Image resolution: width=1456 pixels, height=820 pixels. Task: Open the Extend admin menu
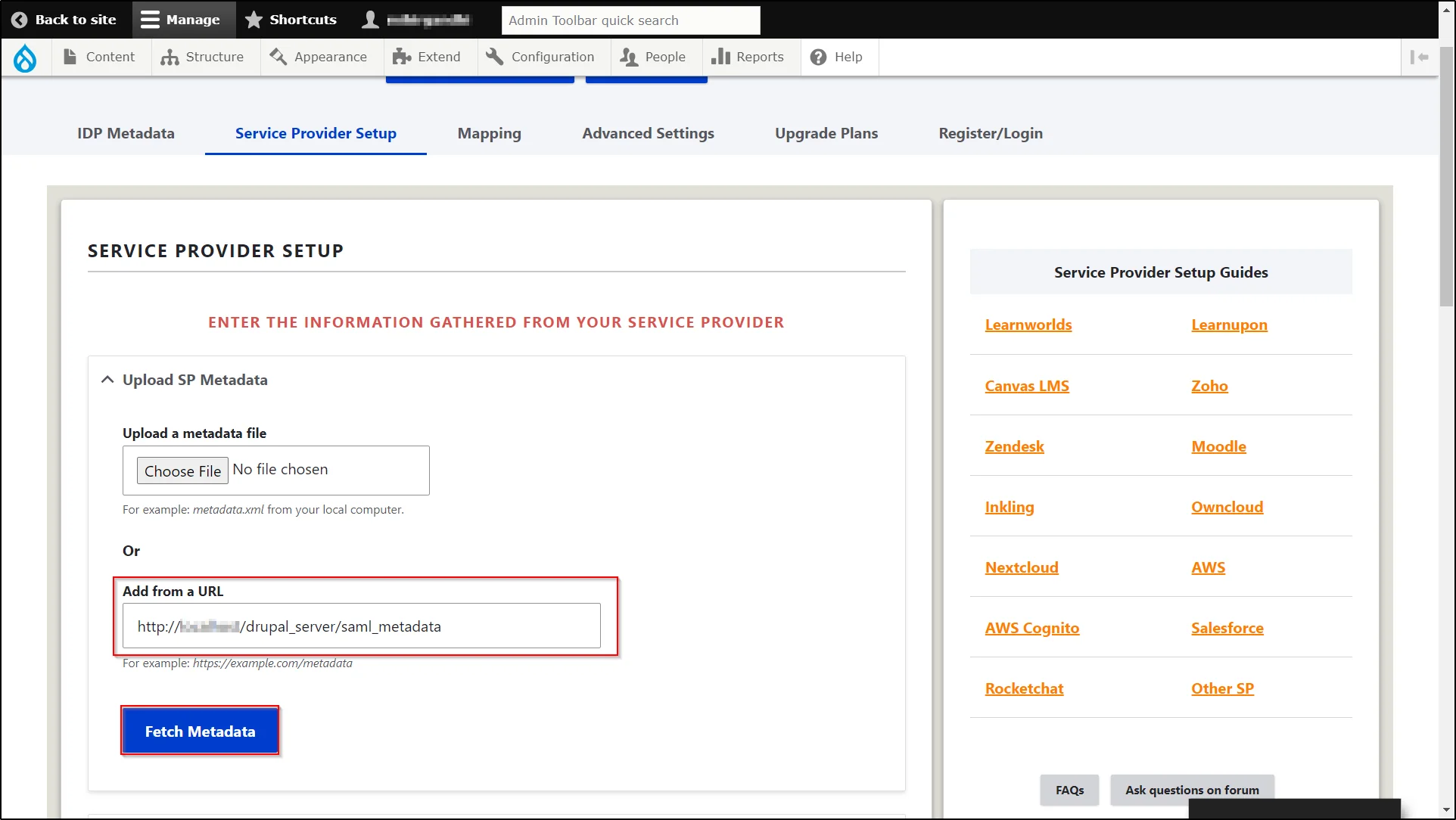[428, 57]
